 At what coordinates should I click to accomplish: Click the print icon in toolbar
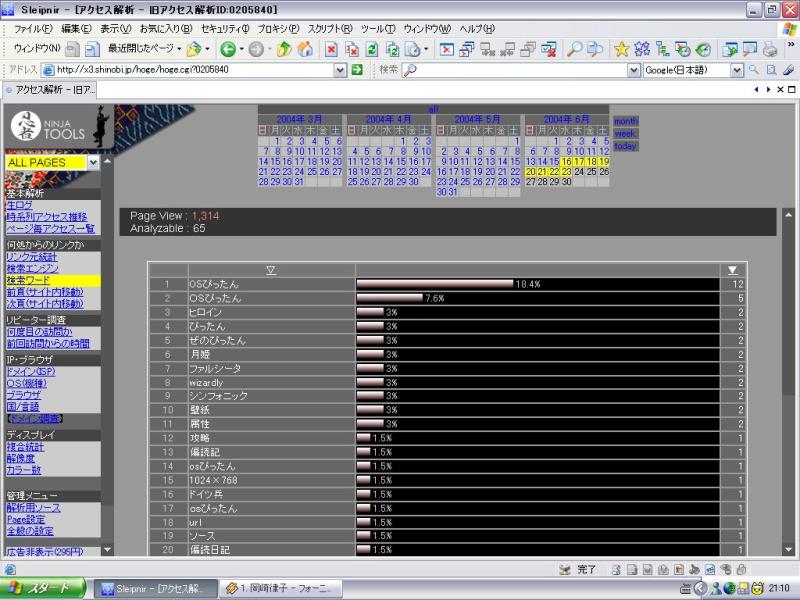coord(770,49)
